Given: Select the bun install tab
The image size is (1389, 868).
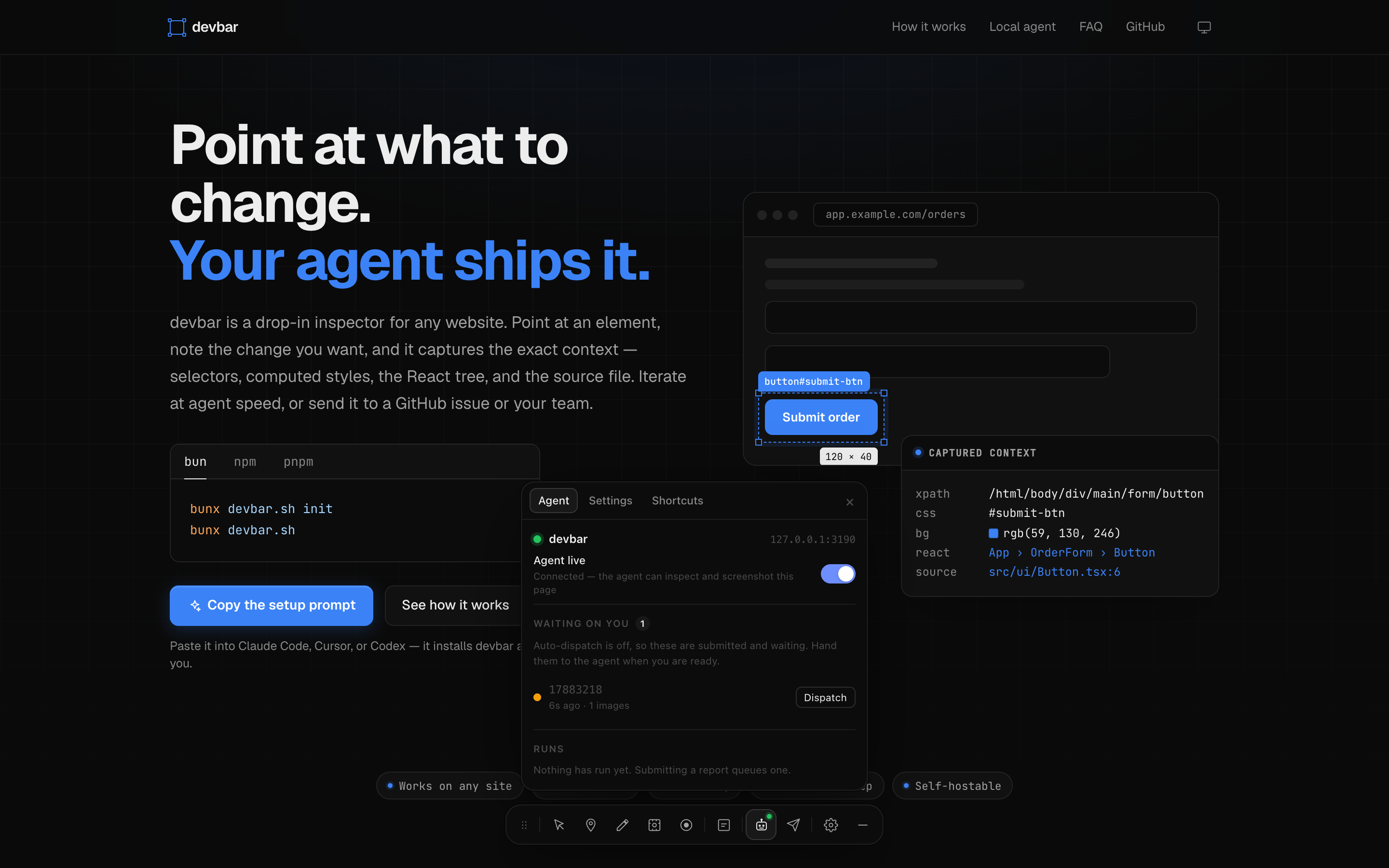Looking at the screenshot, I should [195, 461].
